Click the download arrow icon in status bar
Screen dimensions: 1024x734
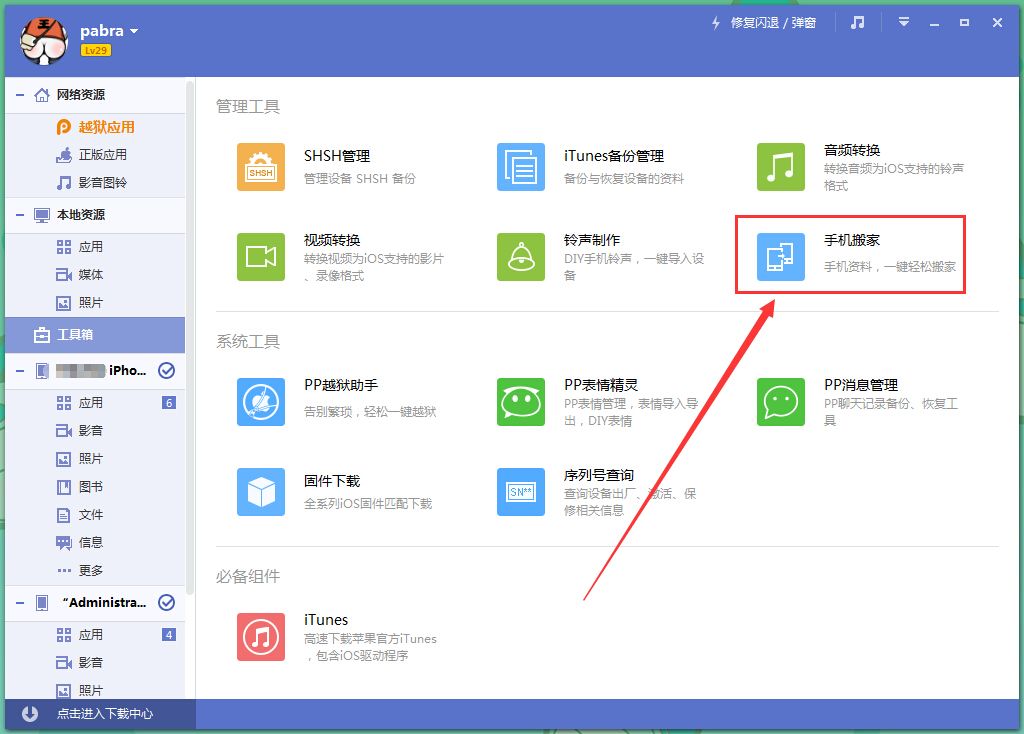pos(29,714)
